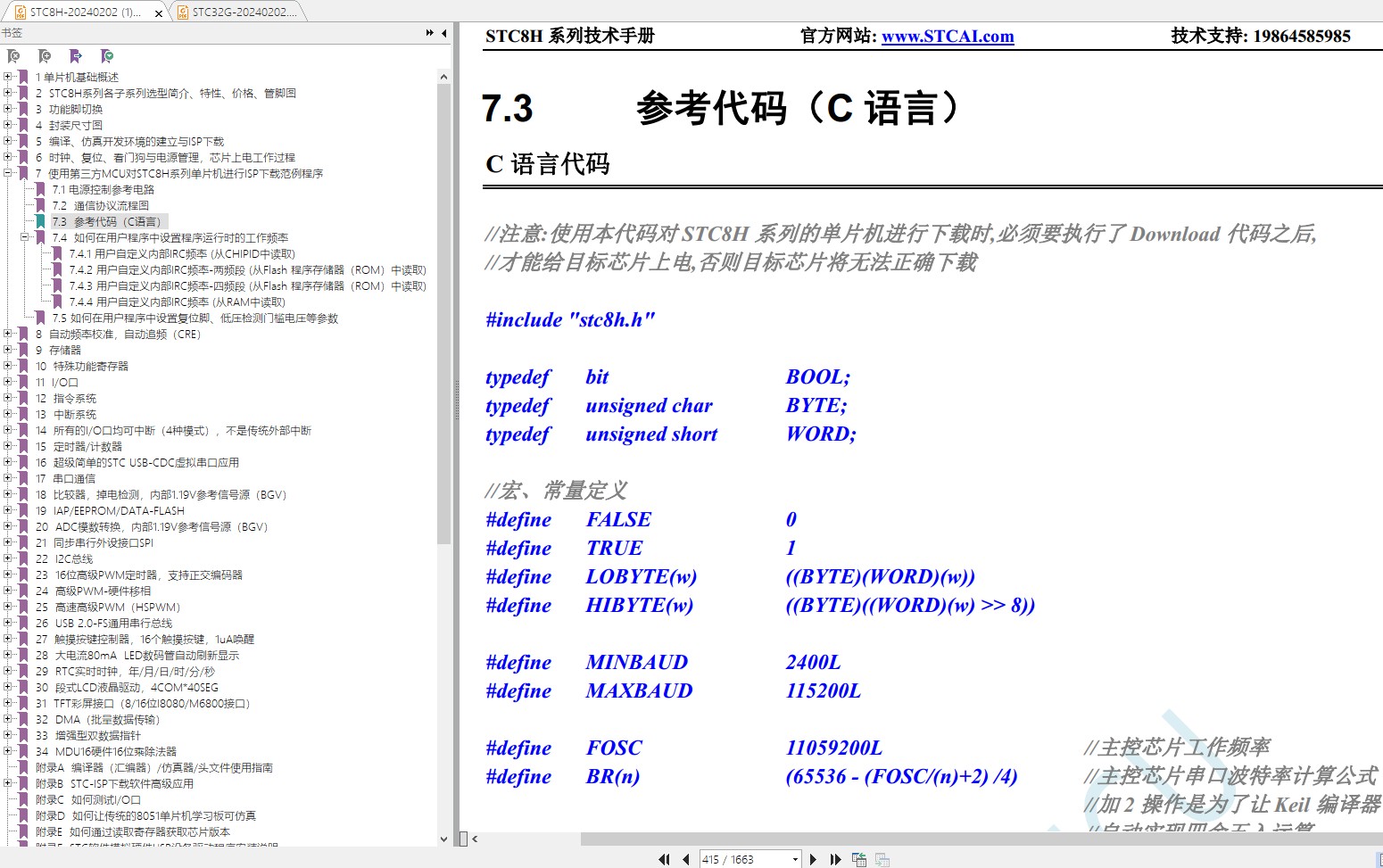This screenshot has width=1383, height=868.
Task: Open bookmark 7.4.3 四频段
Action: pos(247,285)
